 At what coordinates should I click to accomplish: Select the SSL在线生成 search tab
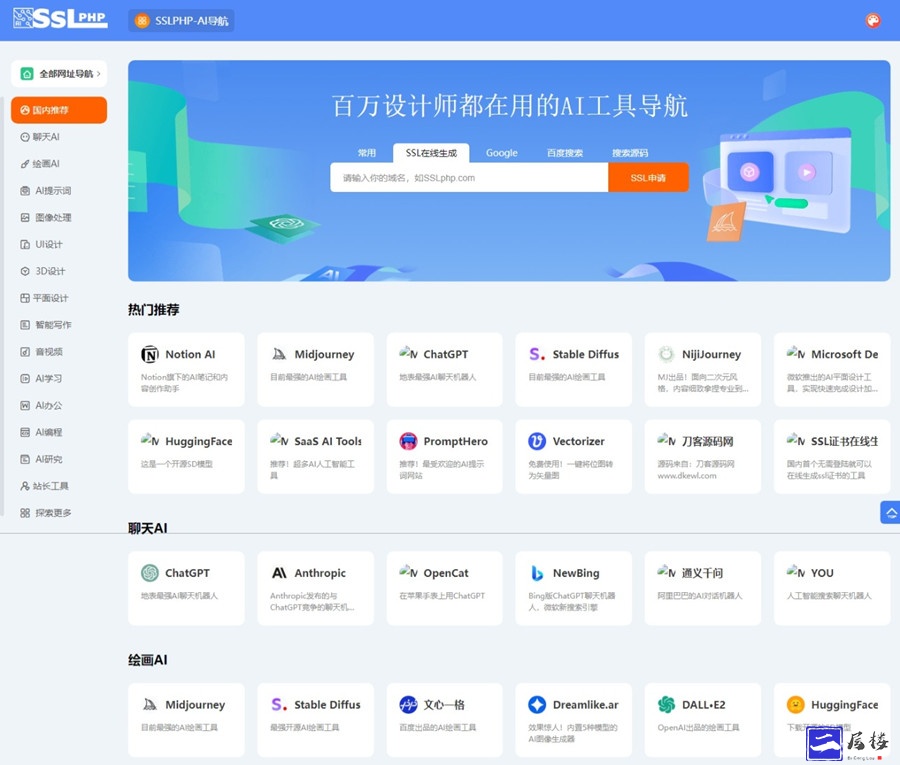point(431,153)
